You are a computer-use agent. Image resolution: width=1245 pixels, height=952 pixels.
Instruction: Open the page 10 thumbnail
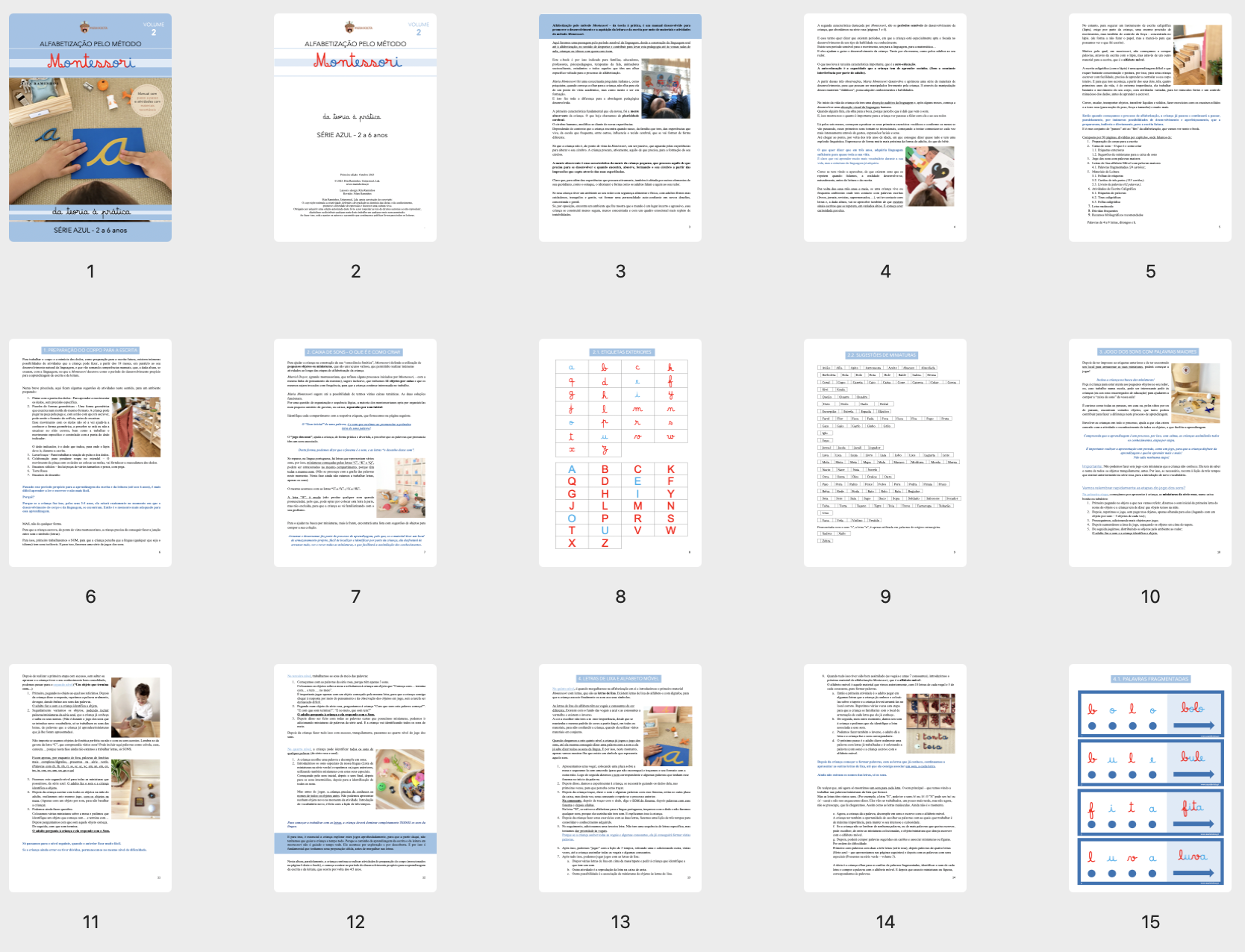point(1150,453)
